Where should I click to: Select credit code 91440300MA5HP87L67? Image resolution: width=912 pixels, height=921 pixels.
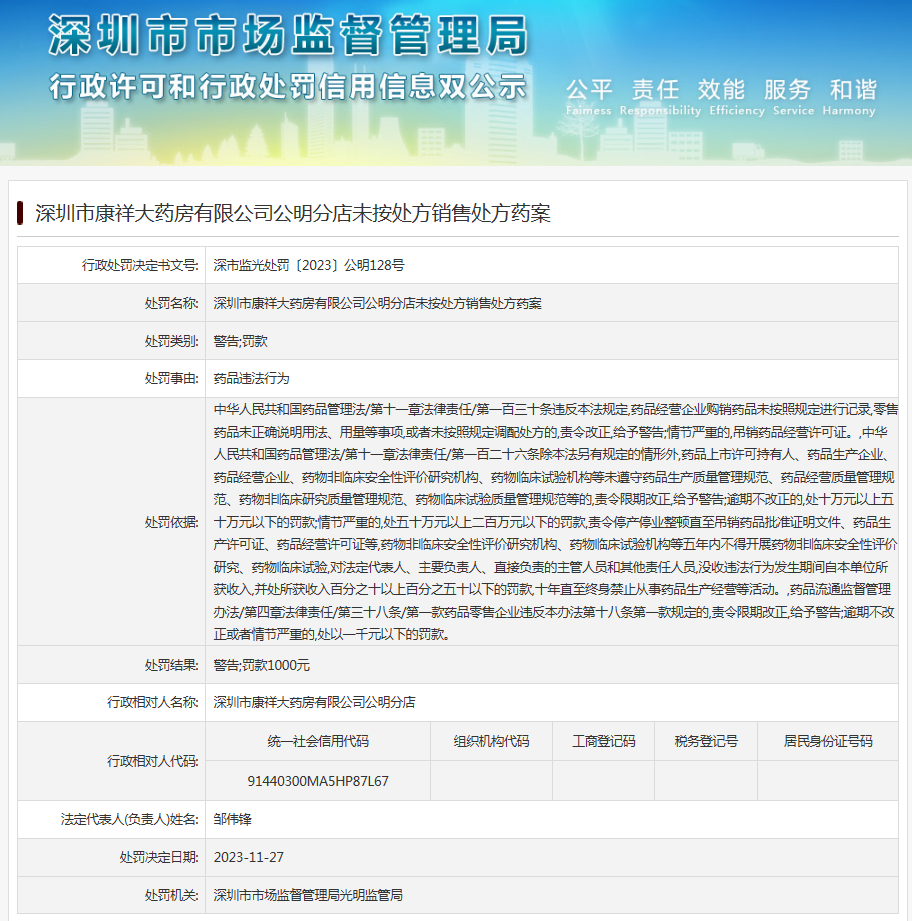click(x=318, y=781)
